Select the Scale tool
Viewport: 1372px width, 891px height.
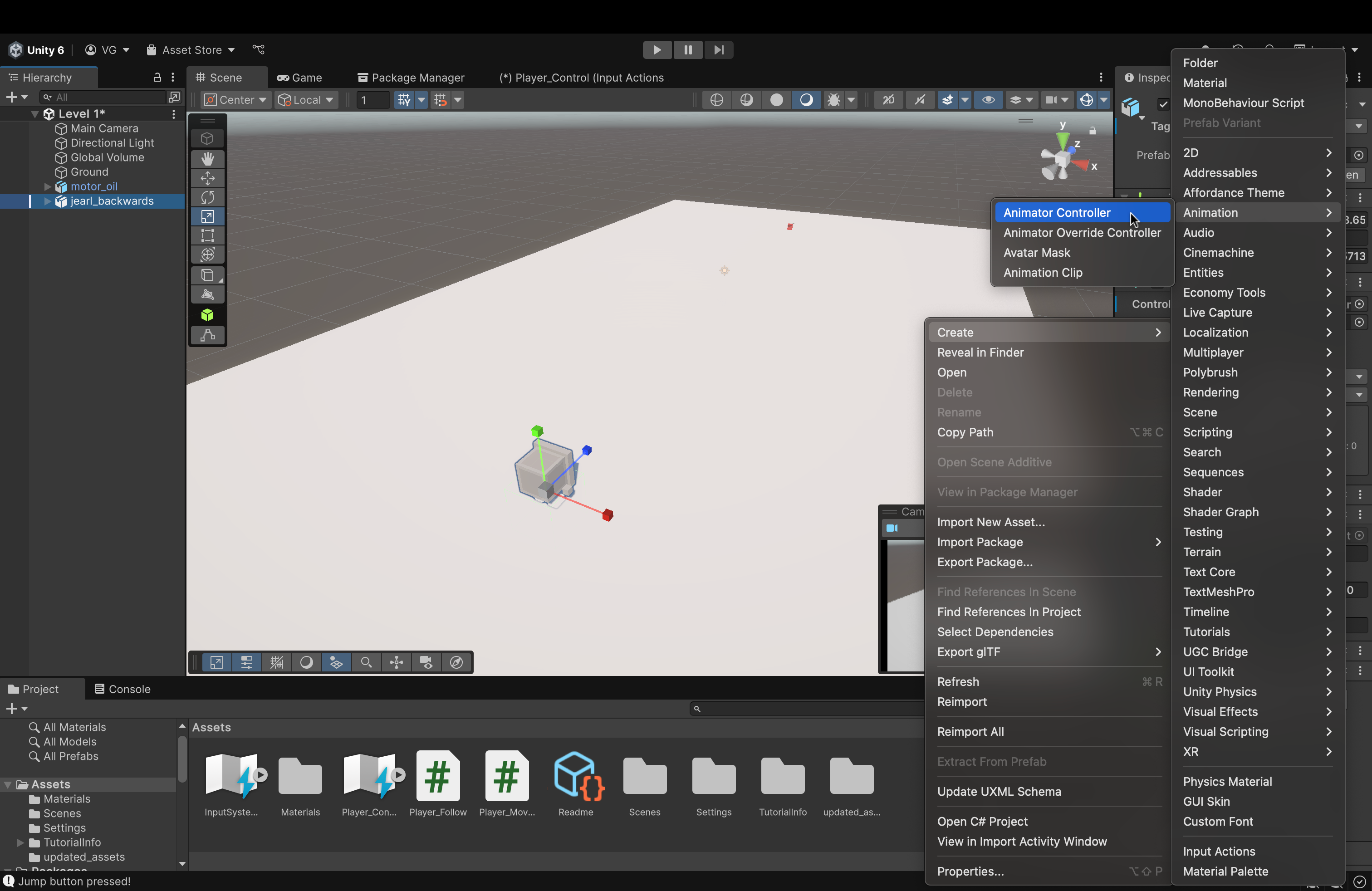pyautogui.click(x=207, y=217)
